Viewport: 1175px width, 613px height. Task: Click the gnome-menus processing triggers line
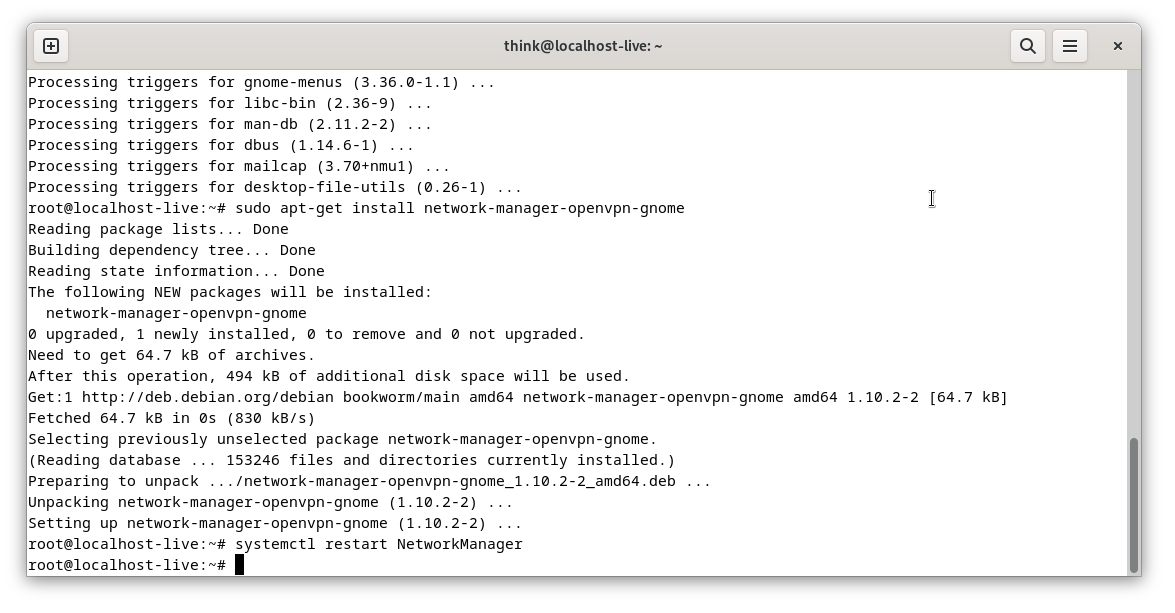coord(262,82)
